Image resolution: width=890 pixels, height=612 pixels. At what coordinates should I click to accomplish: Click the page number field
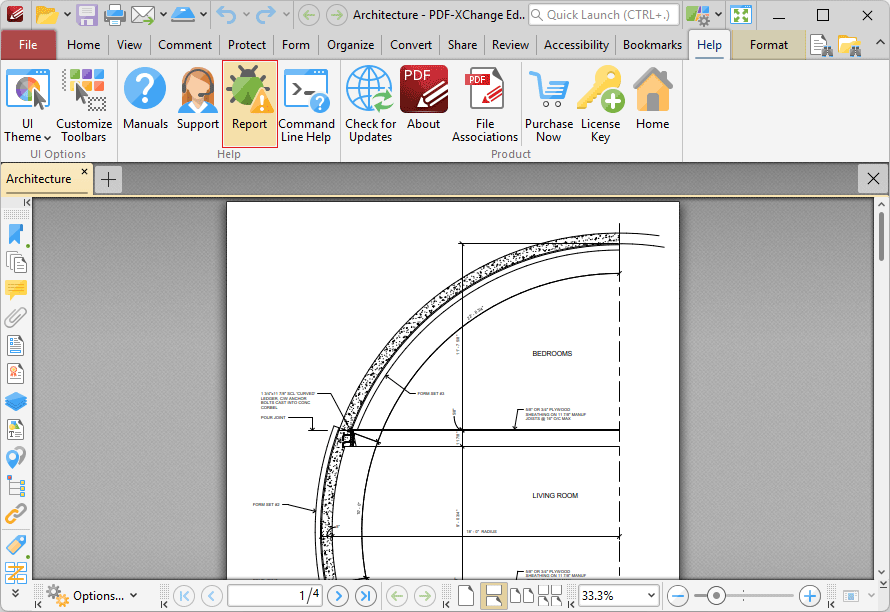point(275,596)
